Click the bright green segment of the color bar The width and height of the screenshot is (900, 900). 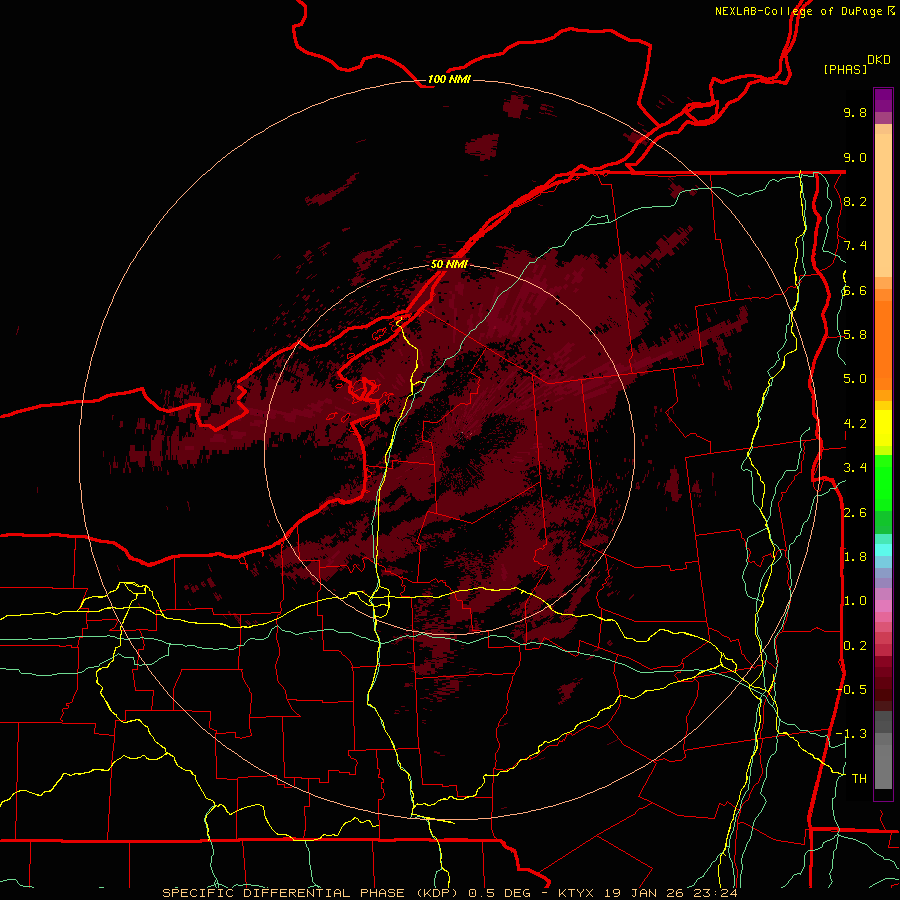coord(883,482)
